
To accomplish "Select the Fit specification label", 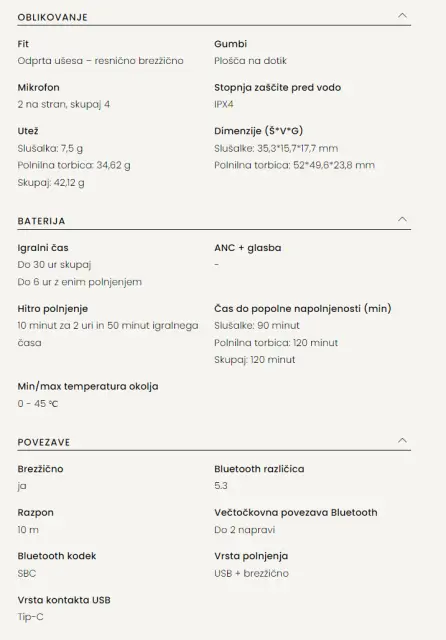I will point(23,44).
